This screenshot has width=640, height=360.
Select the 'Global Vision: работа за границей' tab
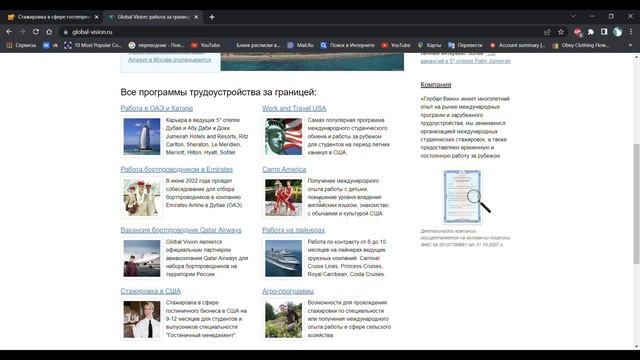point(153,17)
